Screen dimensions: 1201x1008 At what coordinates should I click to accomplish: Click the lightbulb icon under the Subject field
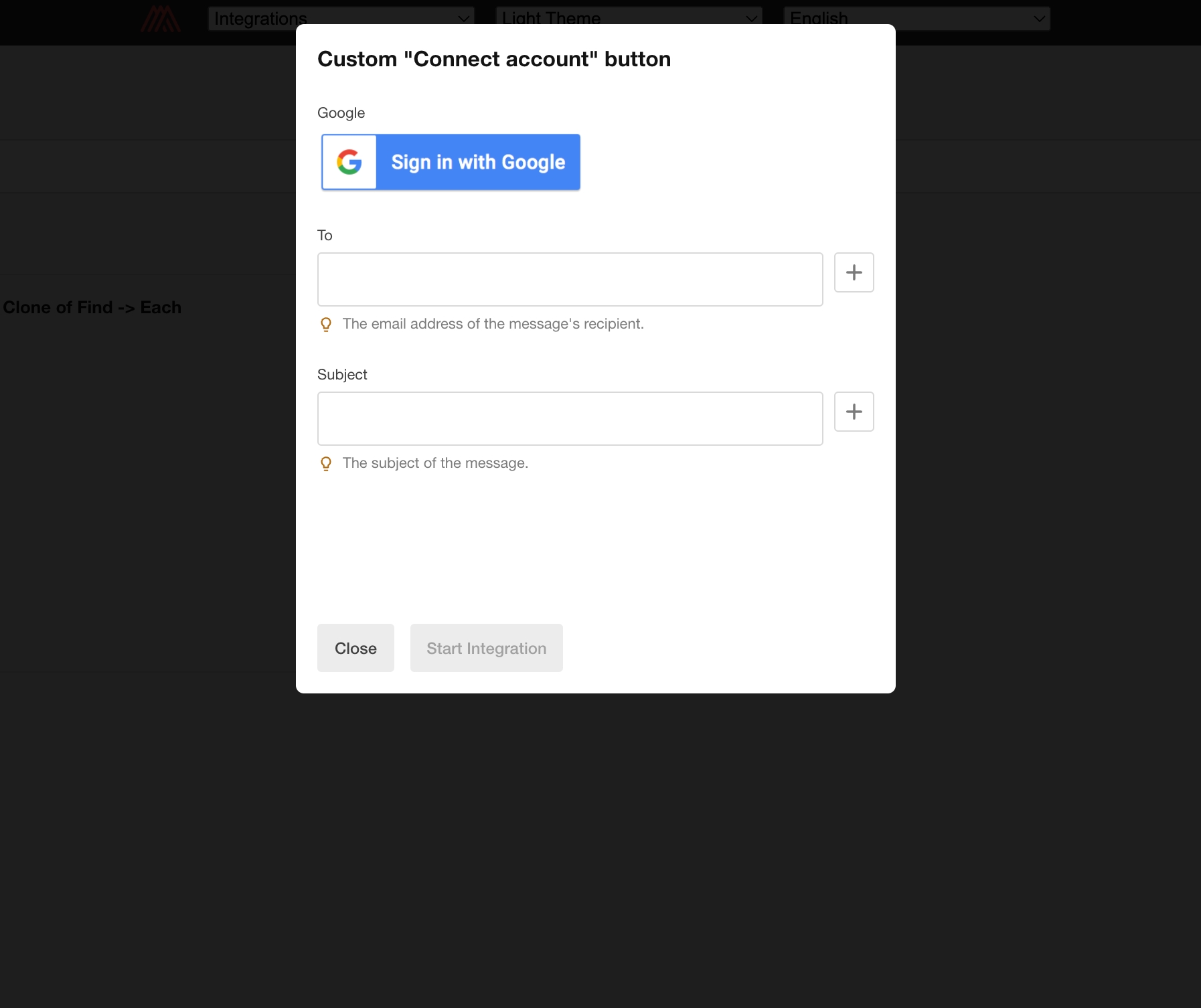326,464
